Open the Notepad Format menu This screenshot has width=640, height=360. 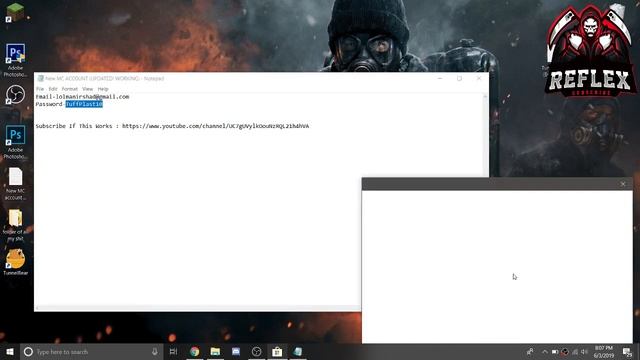[70, 89]
